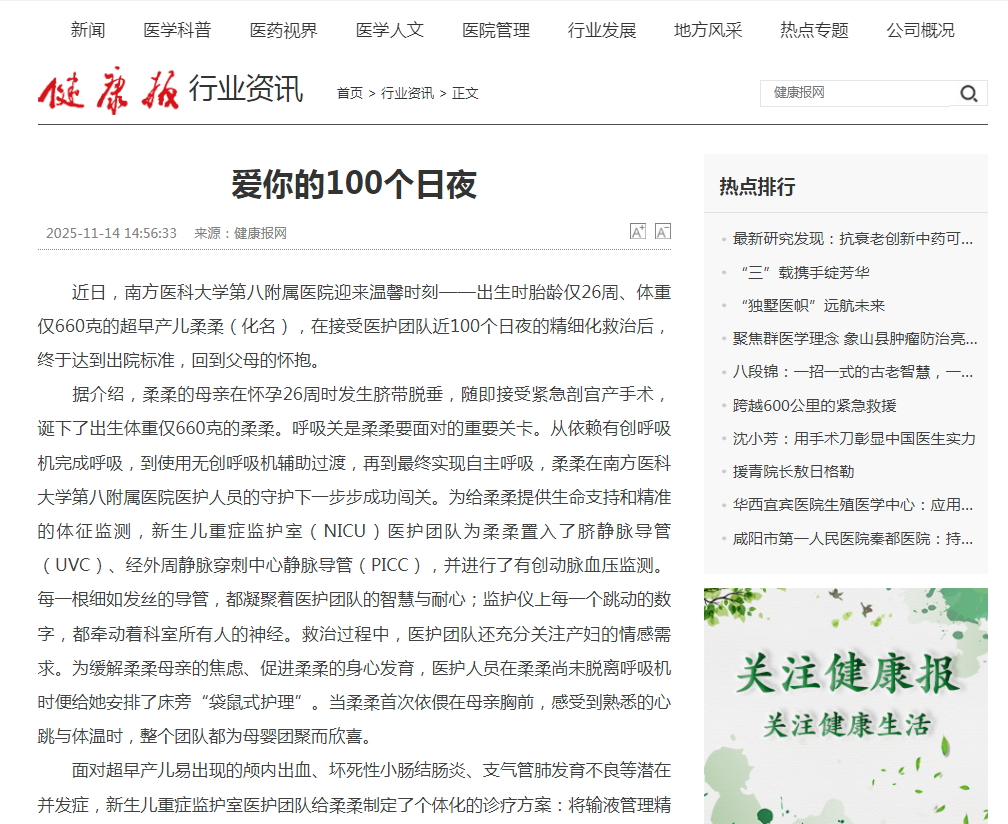1008x824 pixels.
Task: Focus the 健康报网 search input field
Action: (858, 93)
